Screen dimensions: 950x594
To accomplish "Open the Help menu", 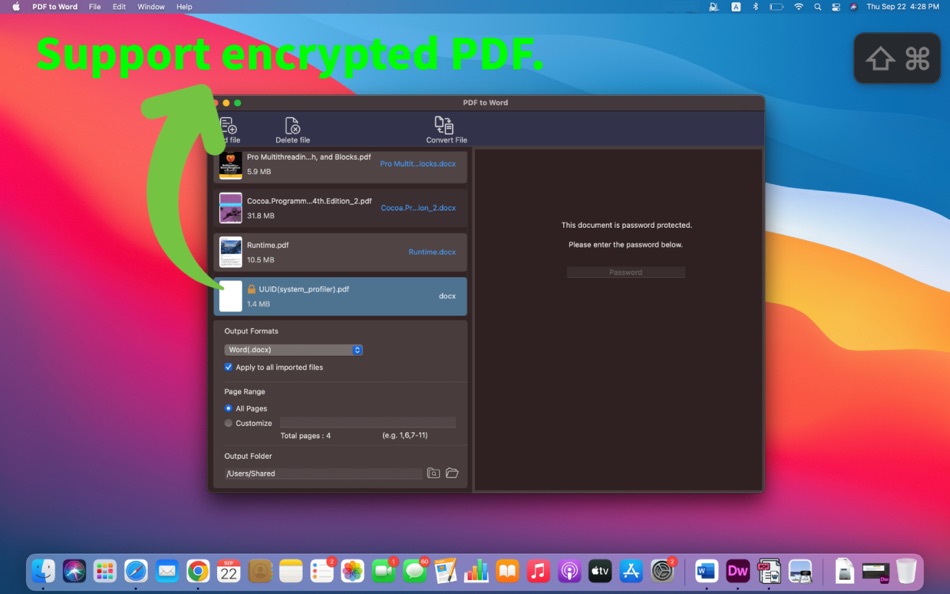I will pyautogui.click(x=184, y=7).
